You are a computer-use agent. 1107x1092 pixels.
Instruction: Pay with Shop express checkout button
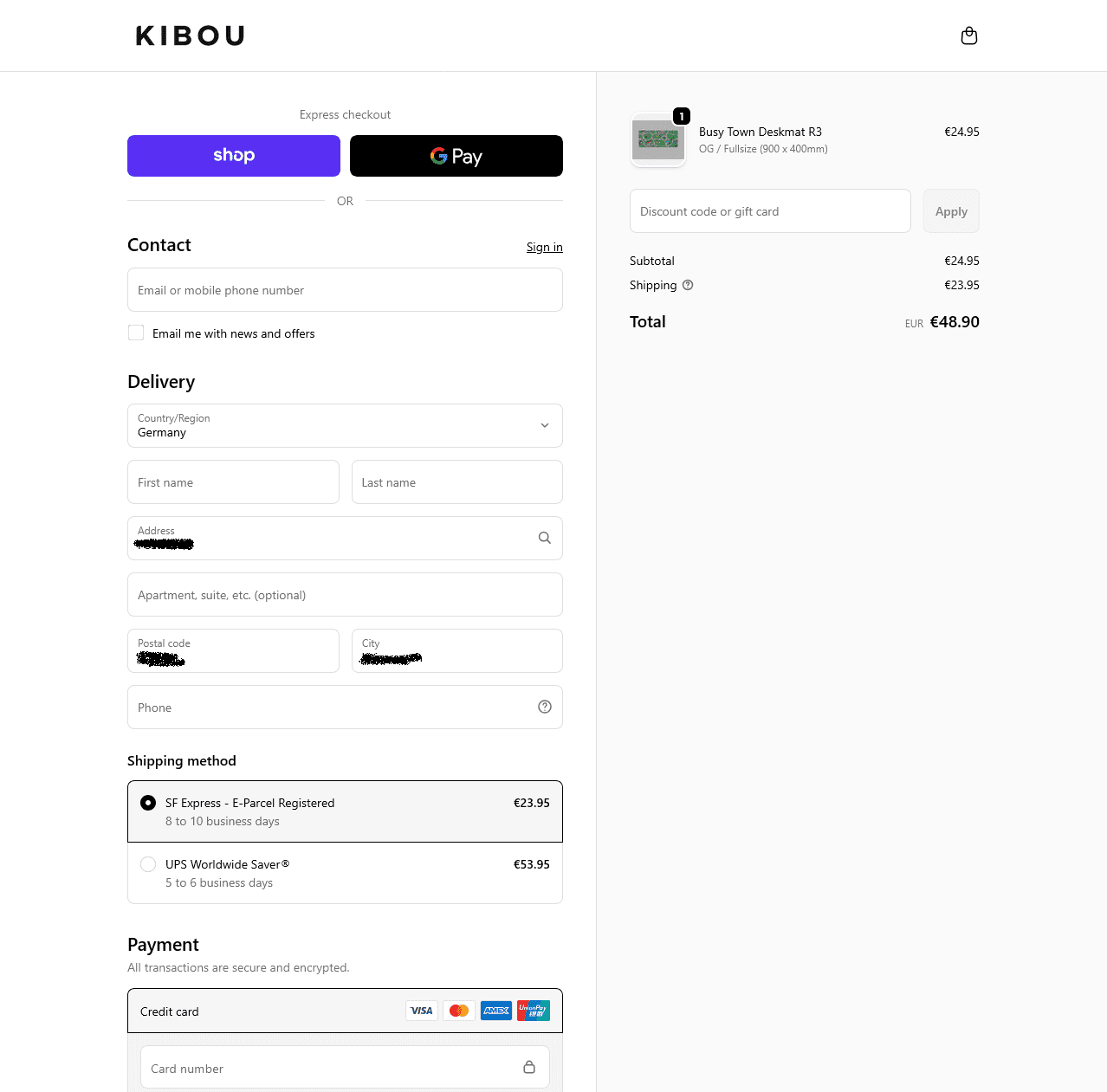click(x=234, y=156)
